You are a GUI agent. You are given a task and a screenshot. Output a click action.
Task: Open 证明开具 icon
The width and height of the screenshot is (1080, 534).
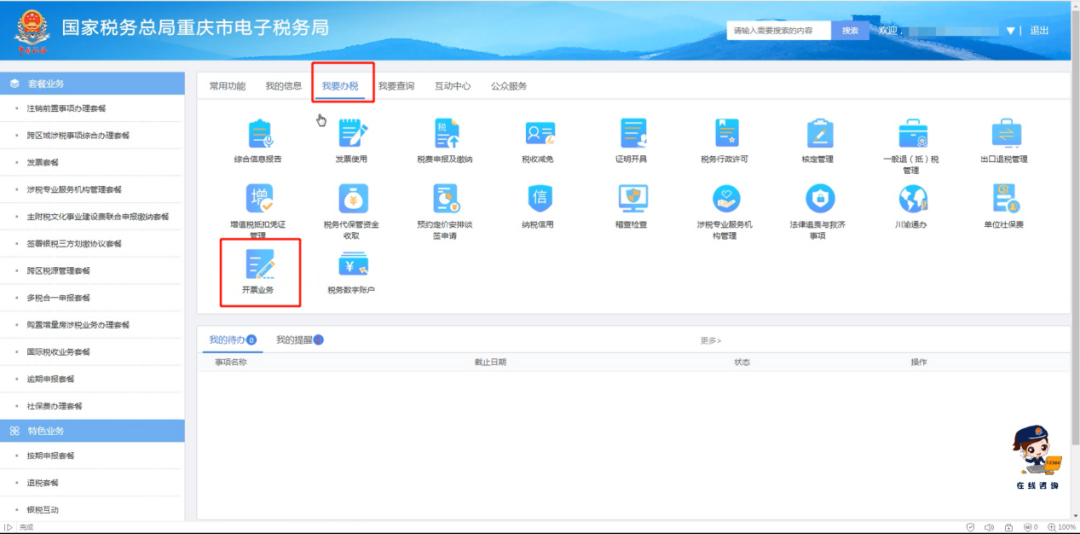pos(632,133)
